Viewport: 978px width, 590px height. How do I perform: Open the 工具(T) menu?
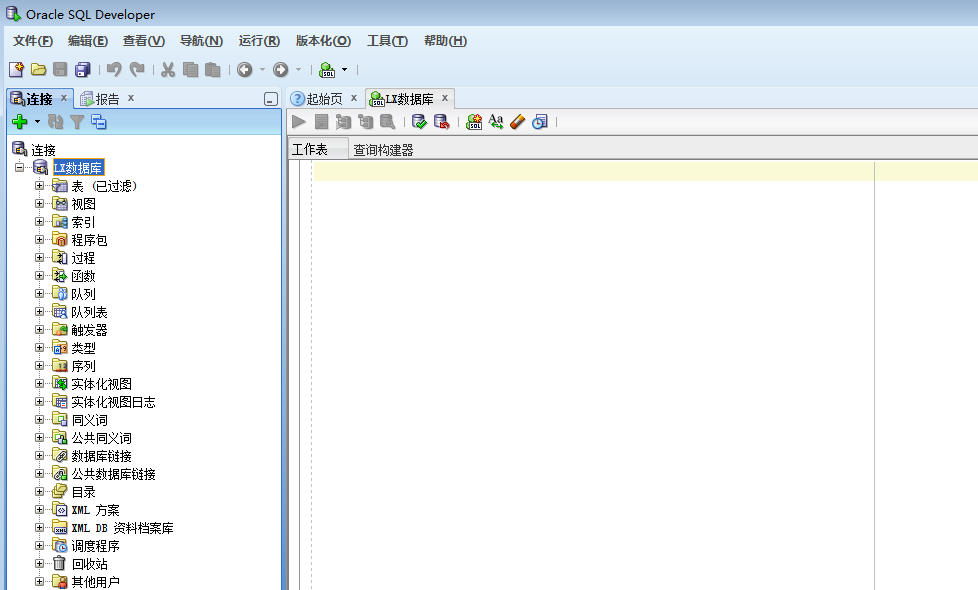[387, 41]
